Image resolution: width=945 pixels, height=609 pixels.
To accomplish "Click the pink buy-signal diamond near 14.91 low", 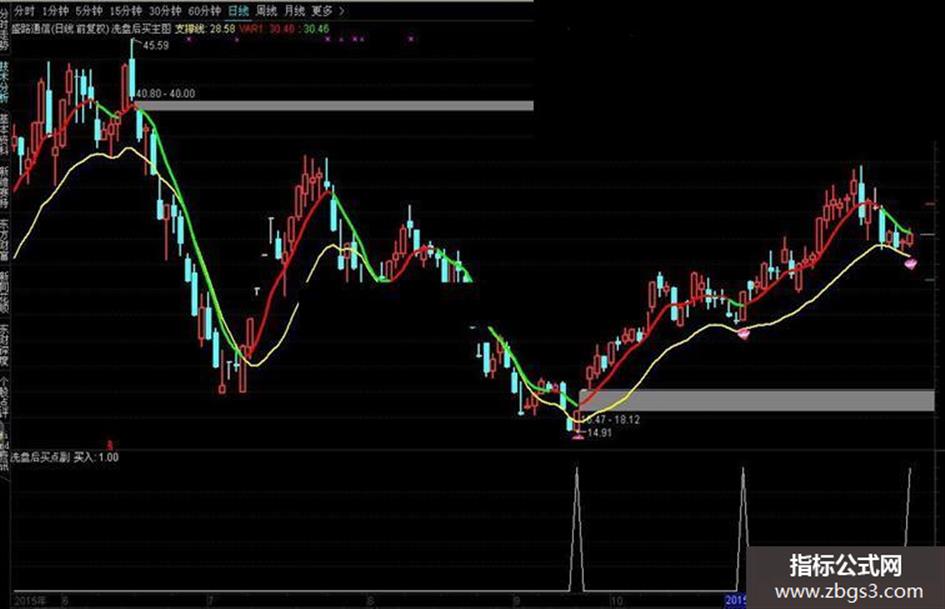I will point(577,437).
